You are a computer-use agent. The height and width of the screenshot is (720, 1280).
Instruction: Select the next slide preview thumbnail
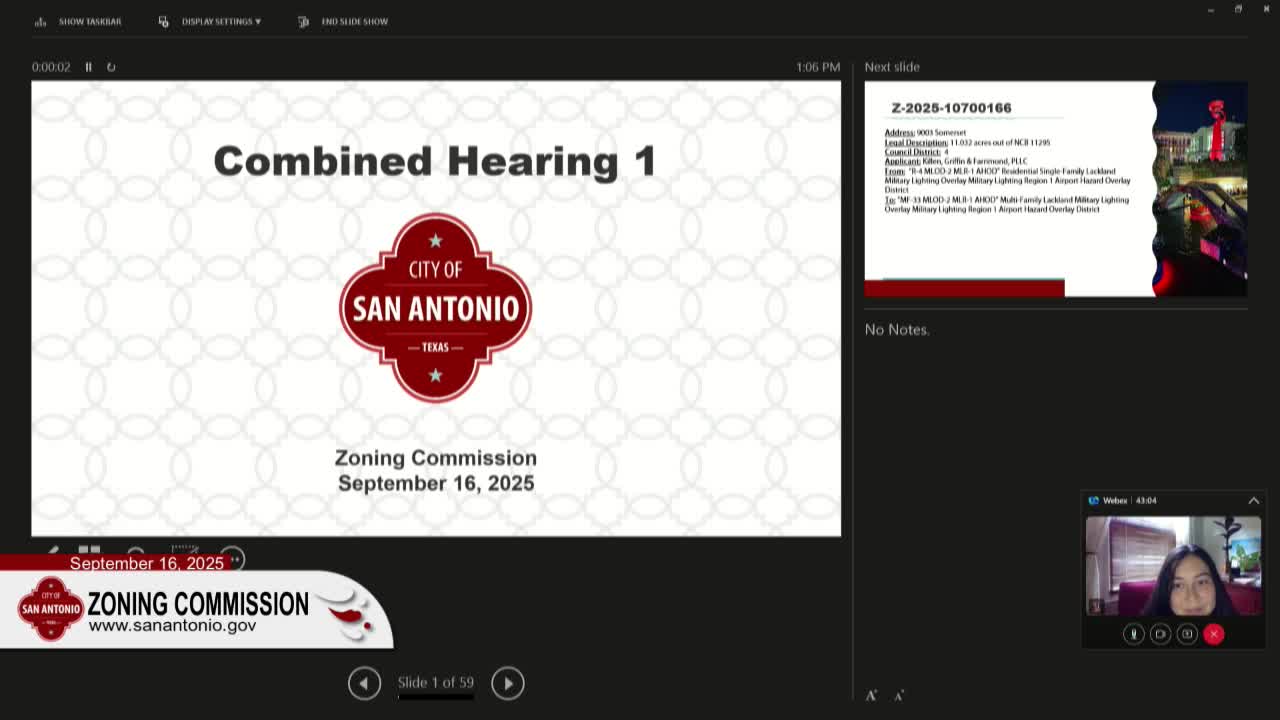pos(1055,189)
